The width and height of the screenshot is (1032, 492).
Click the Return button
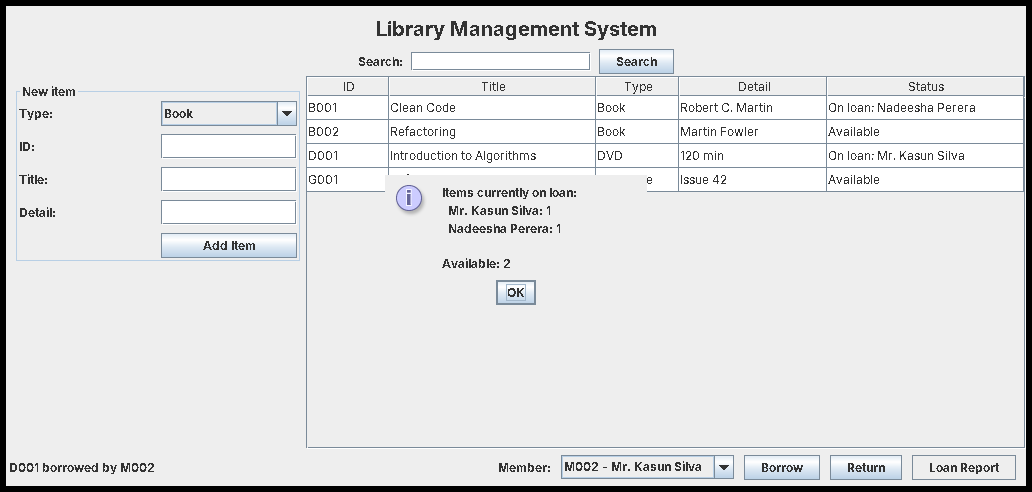[865, 468]
